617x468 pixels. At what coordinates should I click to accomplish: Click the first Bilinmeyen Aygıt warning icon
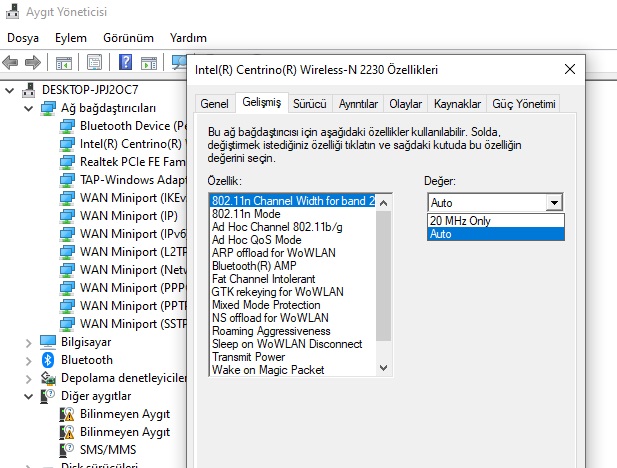click(67, 414)
